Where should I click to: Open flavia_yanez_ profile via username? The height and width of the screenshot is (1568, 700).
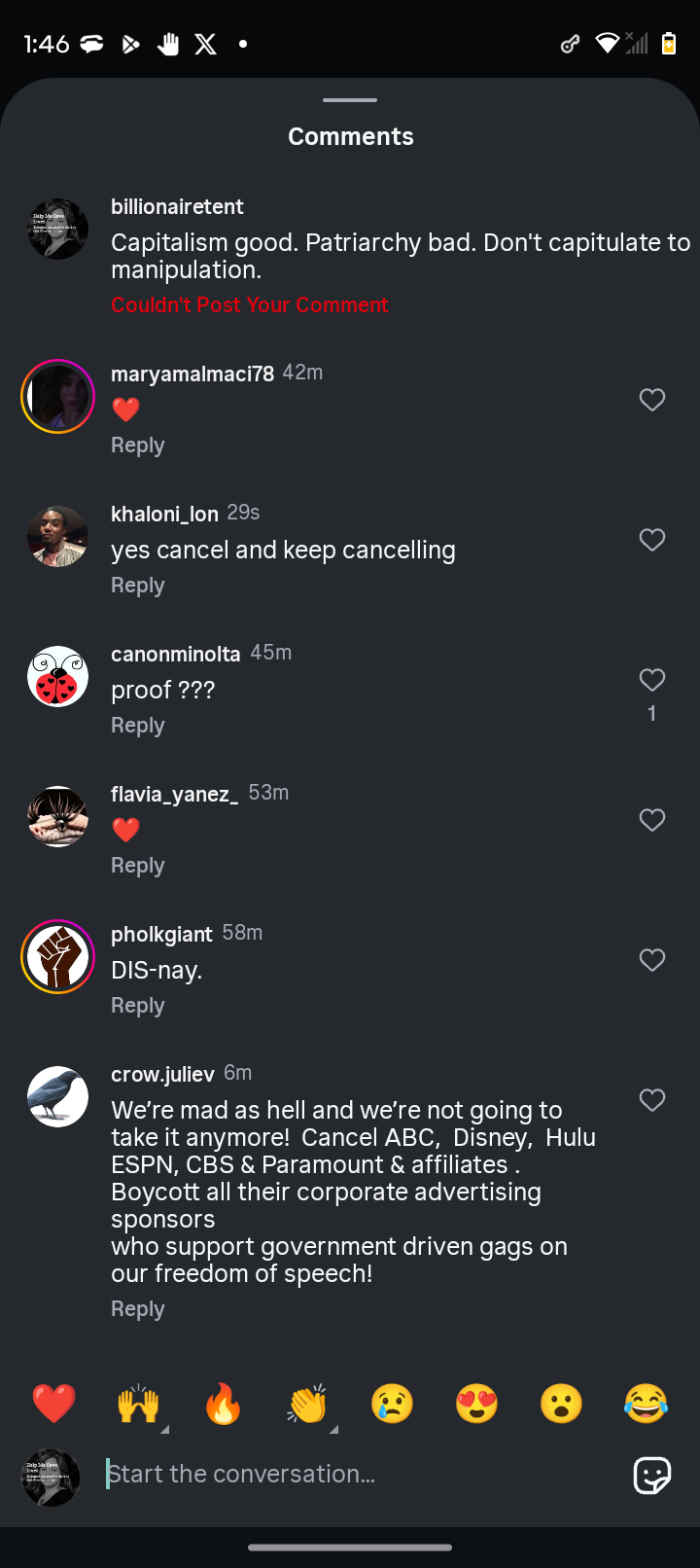[174, 794]
